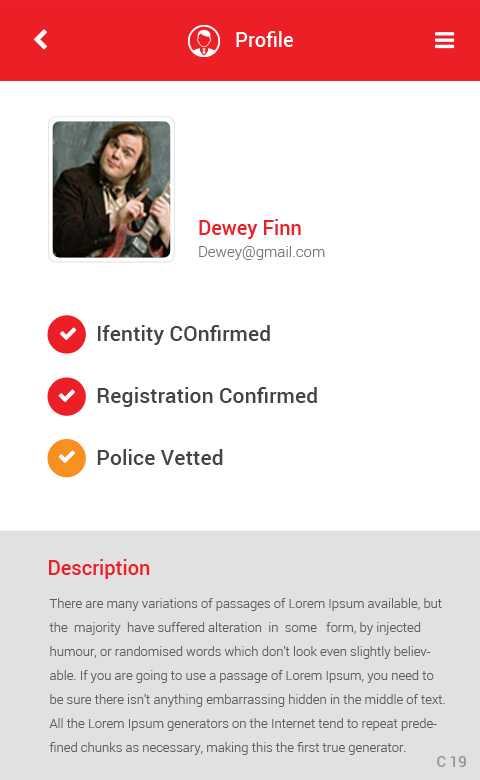Click the Police Vetted label
480x780 pixels.
coord(160,458)
